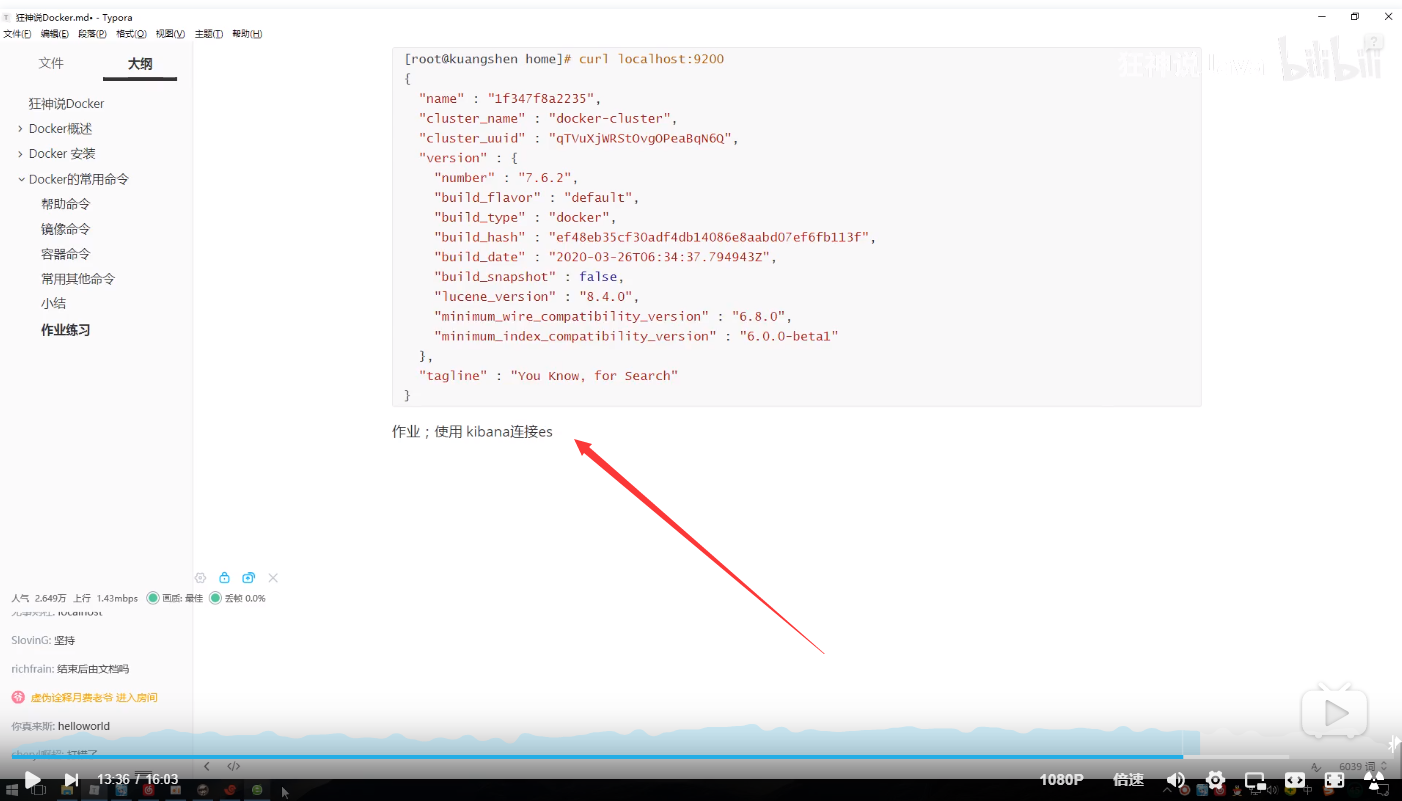
Task: Close the livestream chat overlay
Action: tap(273, 578)
